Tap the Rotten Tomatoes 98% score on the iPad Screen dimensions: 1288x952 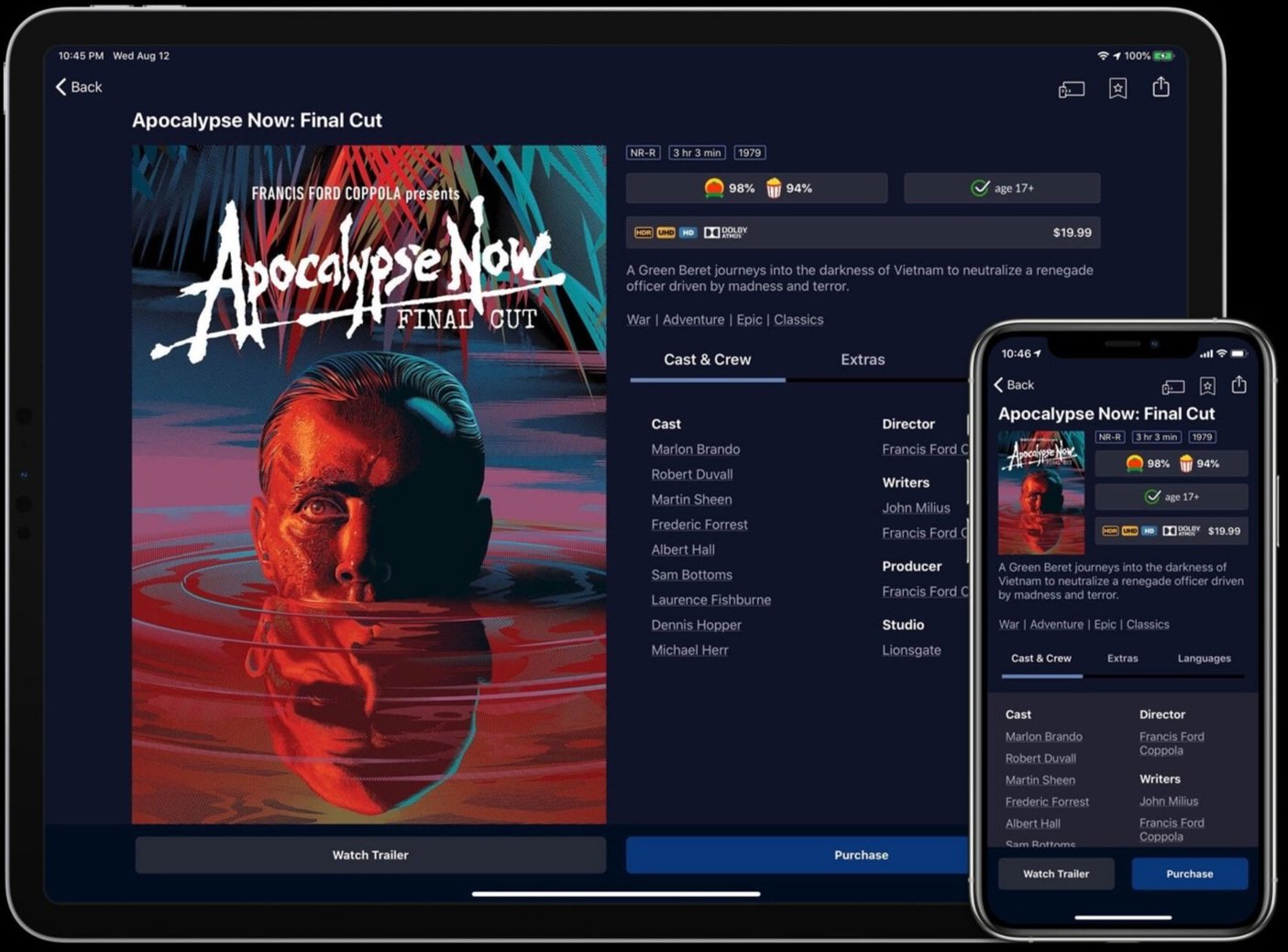[731, 188]
